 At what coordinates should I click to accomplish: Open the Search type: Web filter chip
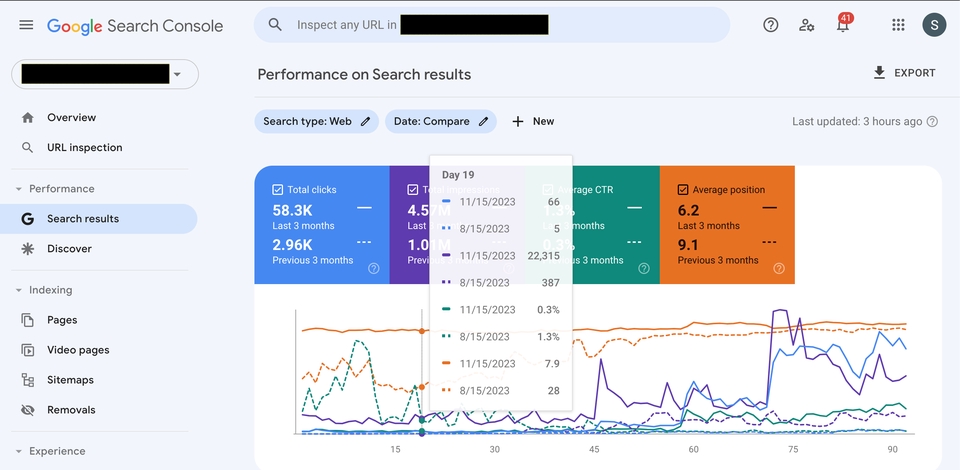(x=317, y=121)
